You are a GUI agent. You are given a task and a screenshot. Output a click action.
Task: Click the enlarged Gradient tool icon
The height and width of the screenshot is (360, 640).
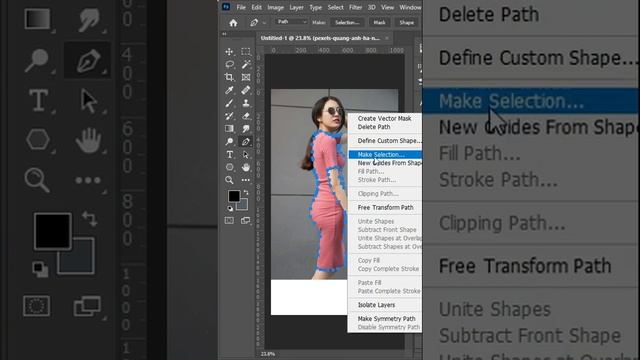pyautogui.click(x=38, y=19)
